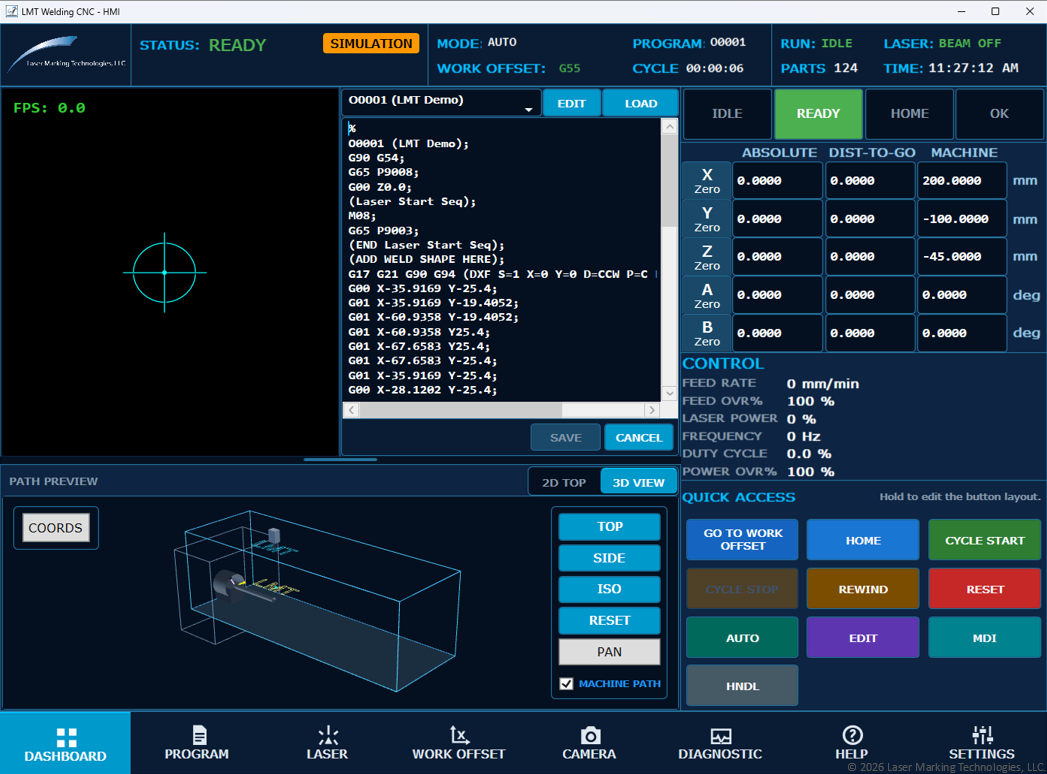Click the LMT app icon in title bar
Screen dimensions: 1047x774
click(11, 11)
